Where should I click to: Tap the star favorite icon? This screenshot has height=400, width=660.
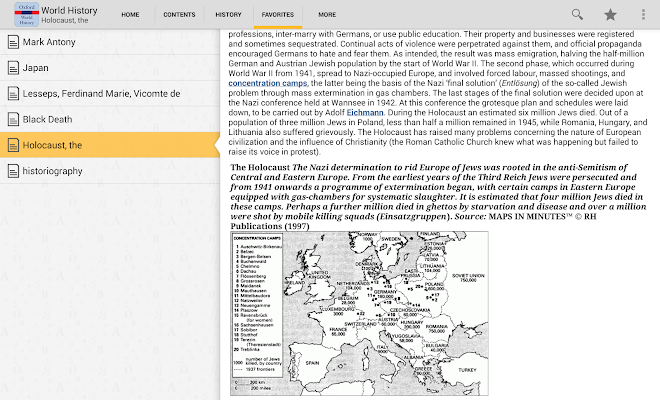(x=610, y=15)
